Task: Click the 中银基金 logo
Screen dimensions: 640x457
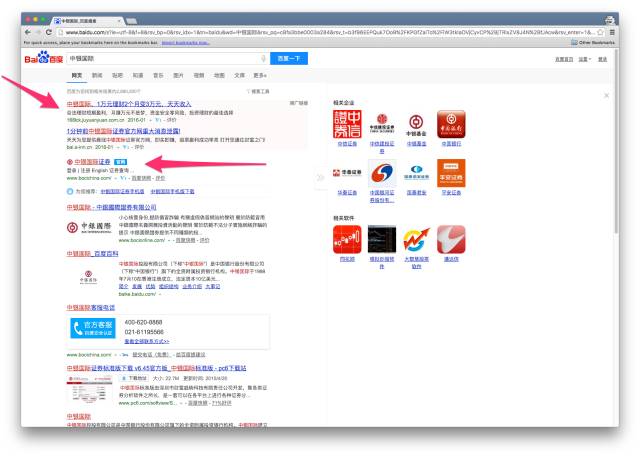Action: 416,124
